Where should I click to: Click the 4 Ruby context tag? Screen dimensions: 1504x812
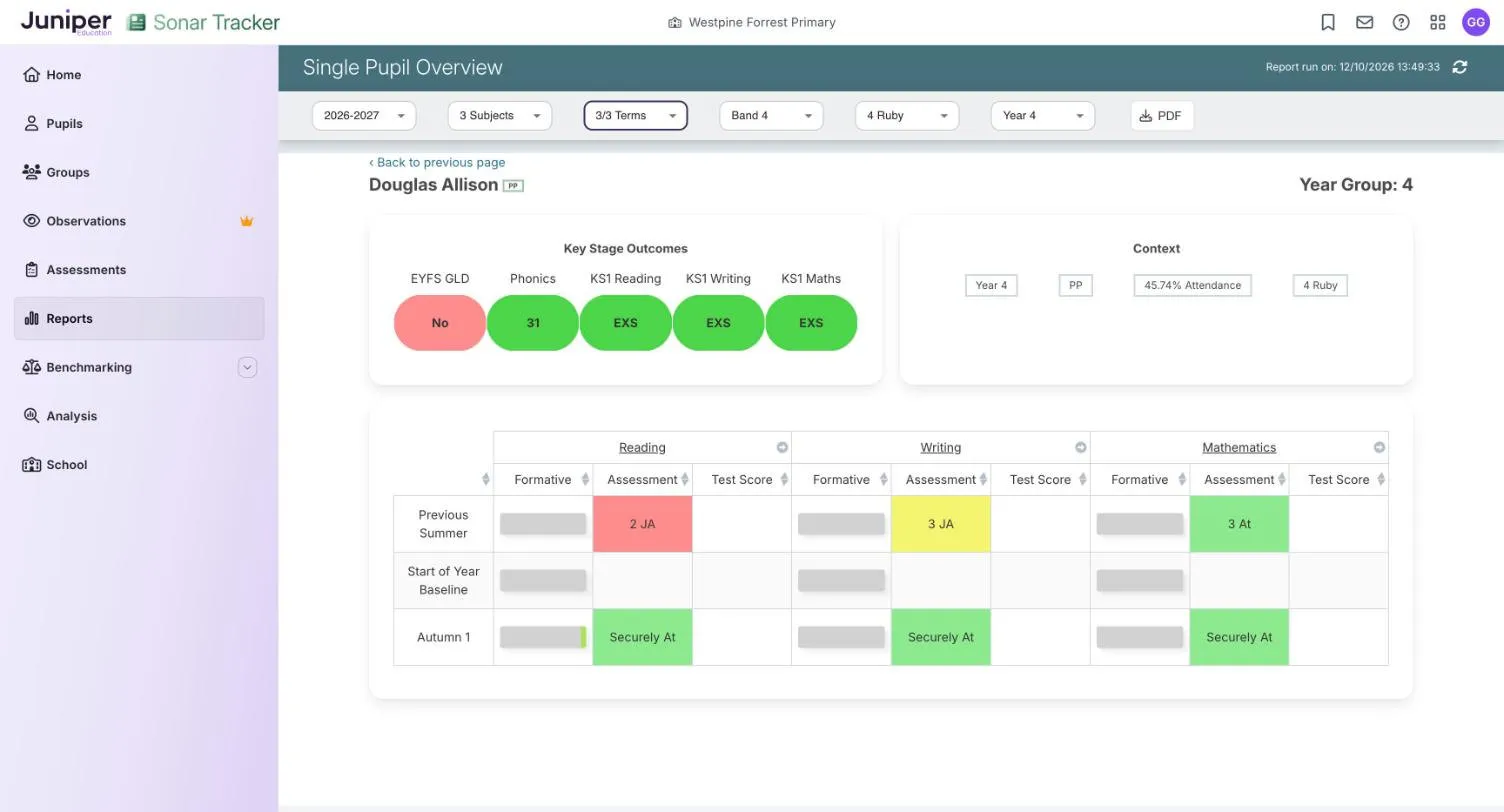click(x=1320, y=286)
